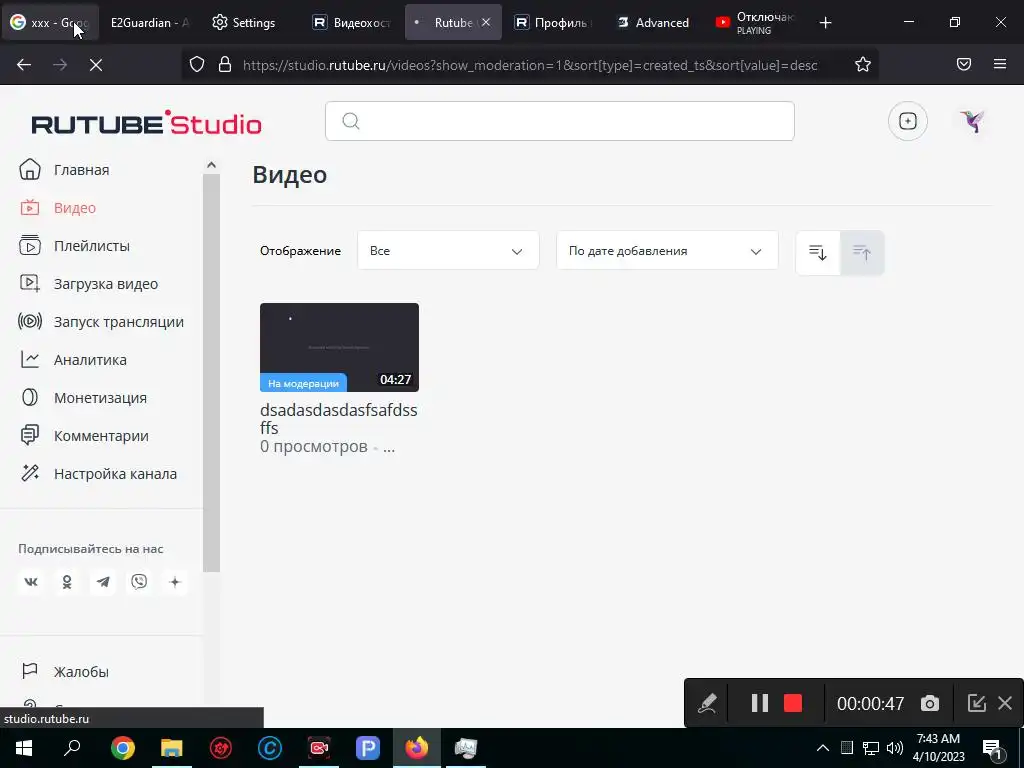Click the Firefox taskbar icon
Viewport: 1024px width, 768px height.
coord(417,748)
